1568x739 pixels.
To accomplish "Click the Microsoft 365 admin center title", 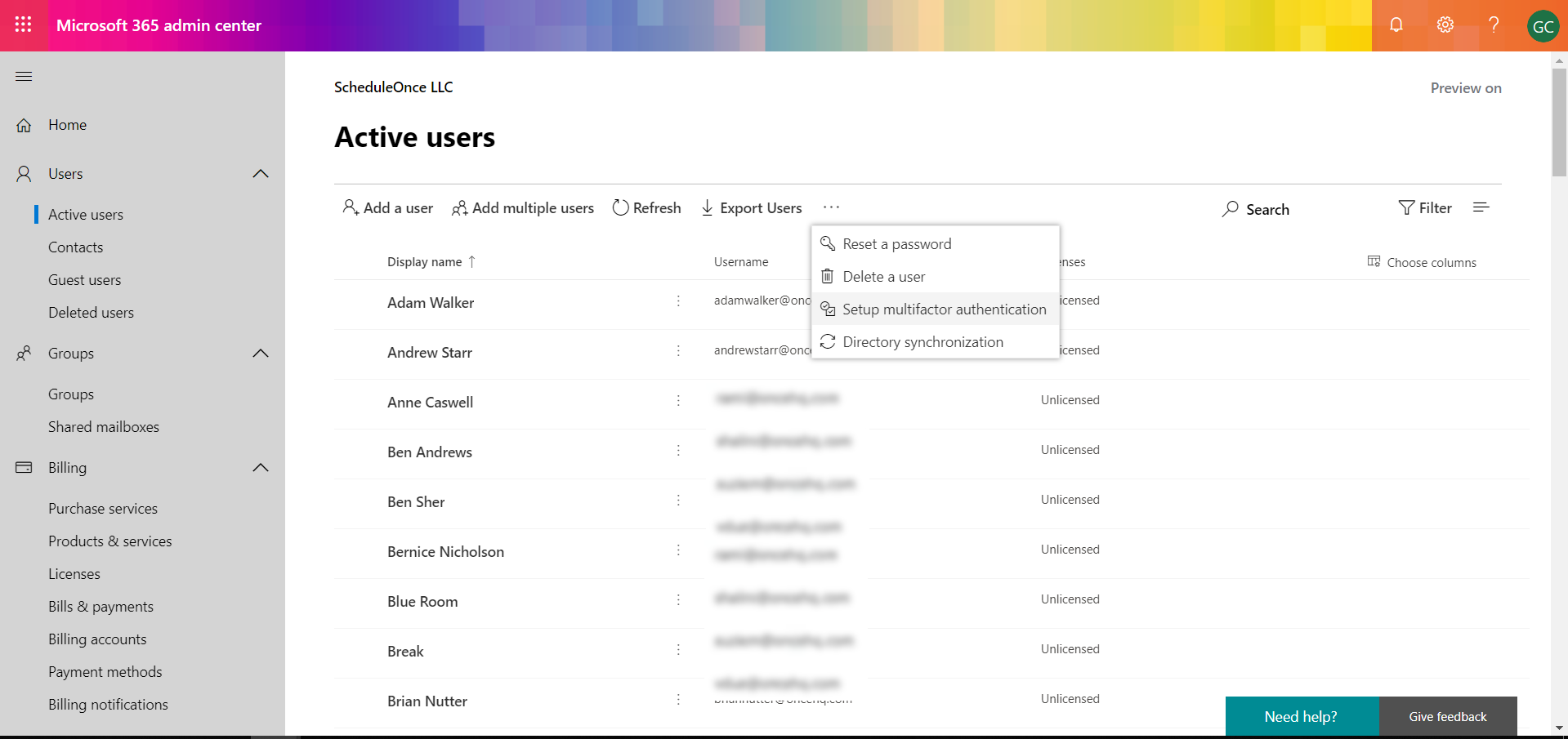I will [x=159, y=25].
